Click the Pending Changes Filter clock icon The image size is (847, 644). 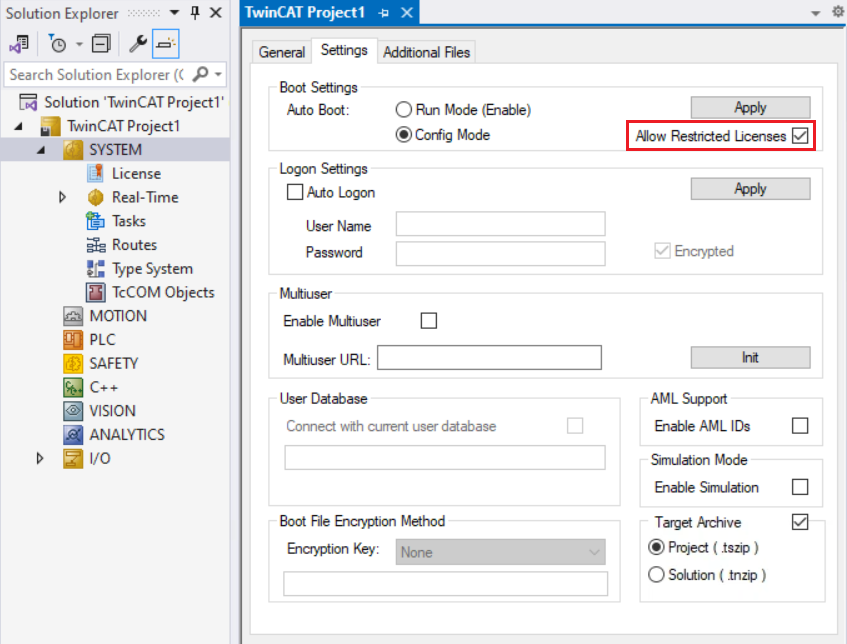[x=57, y=44]
